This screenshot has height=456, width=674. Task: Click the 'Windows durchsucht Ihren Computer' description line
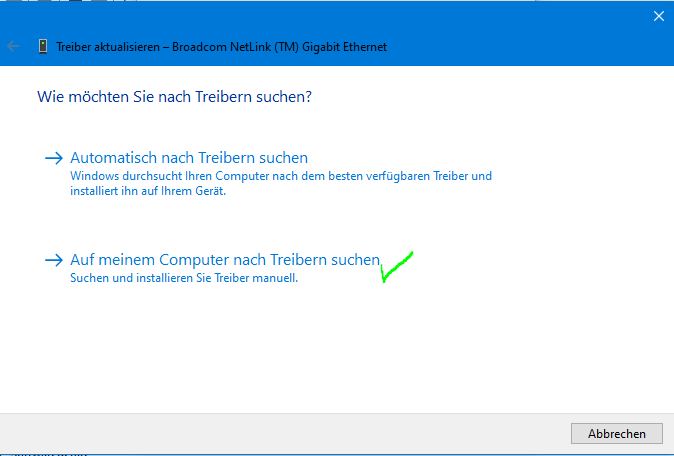(x=281, y=176)
